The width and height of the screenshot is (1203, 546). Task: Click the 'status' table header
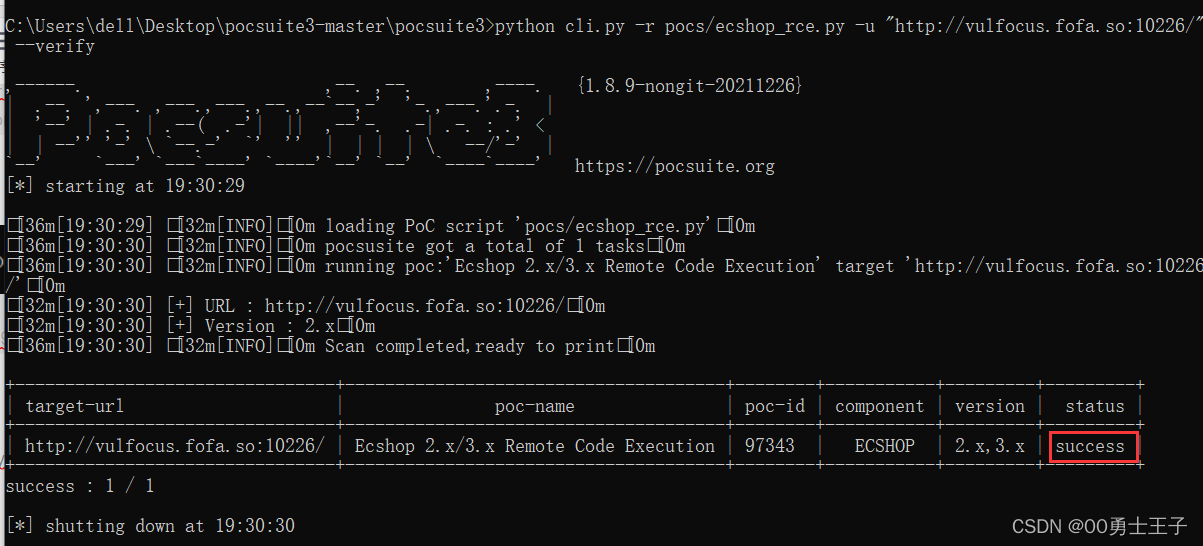(1095, 406)
